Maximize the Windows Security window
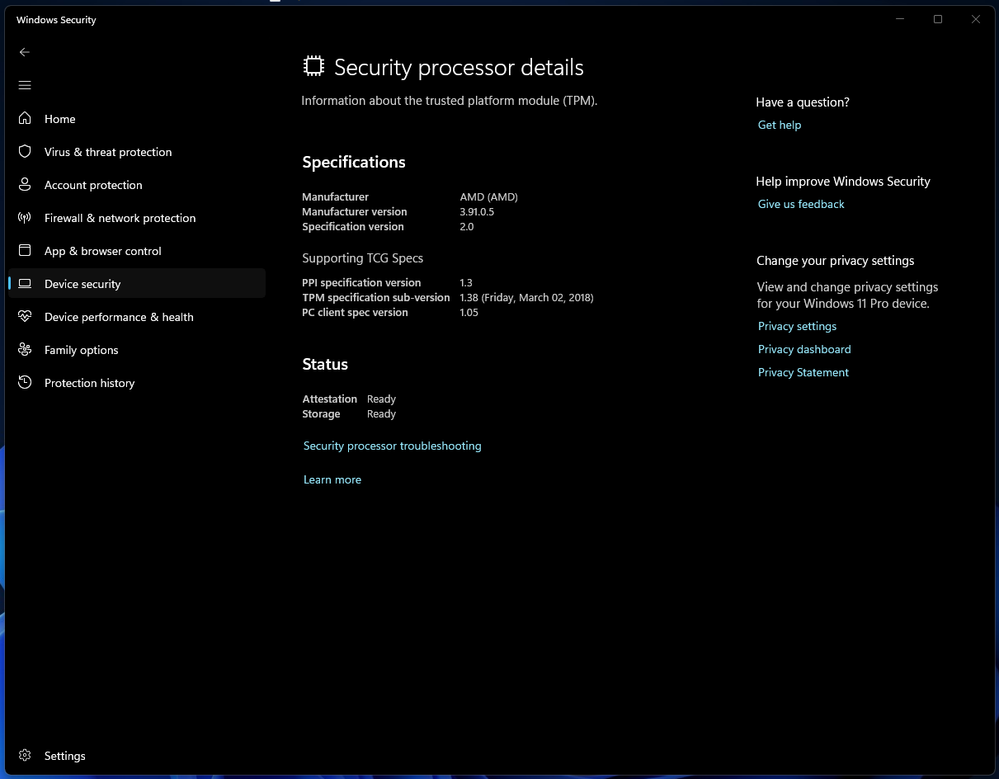Viewport: 999px width, 779px height. (938, 19)
